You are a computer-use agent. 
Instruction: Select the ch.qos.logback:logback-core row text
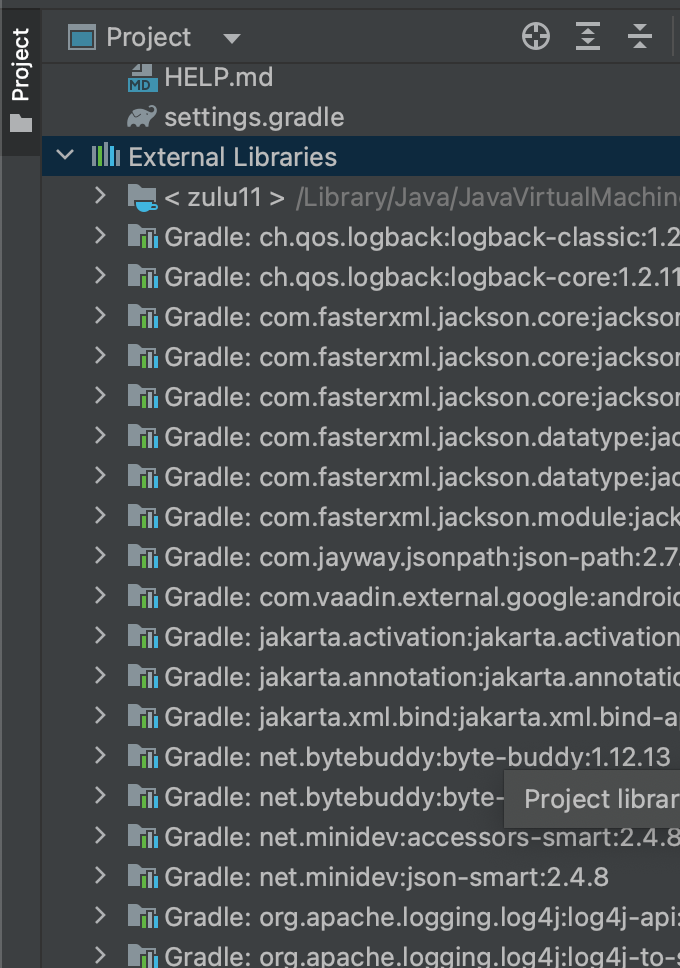422,277
